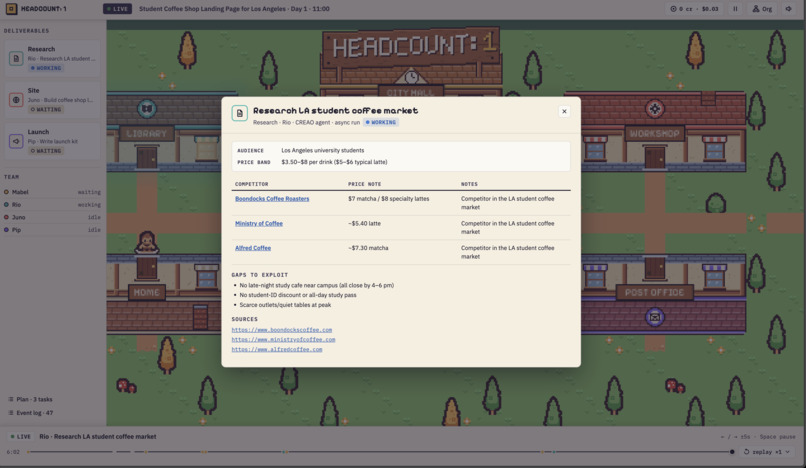Click the "No student-ID discount" bullet

[298, 295]
